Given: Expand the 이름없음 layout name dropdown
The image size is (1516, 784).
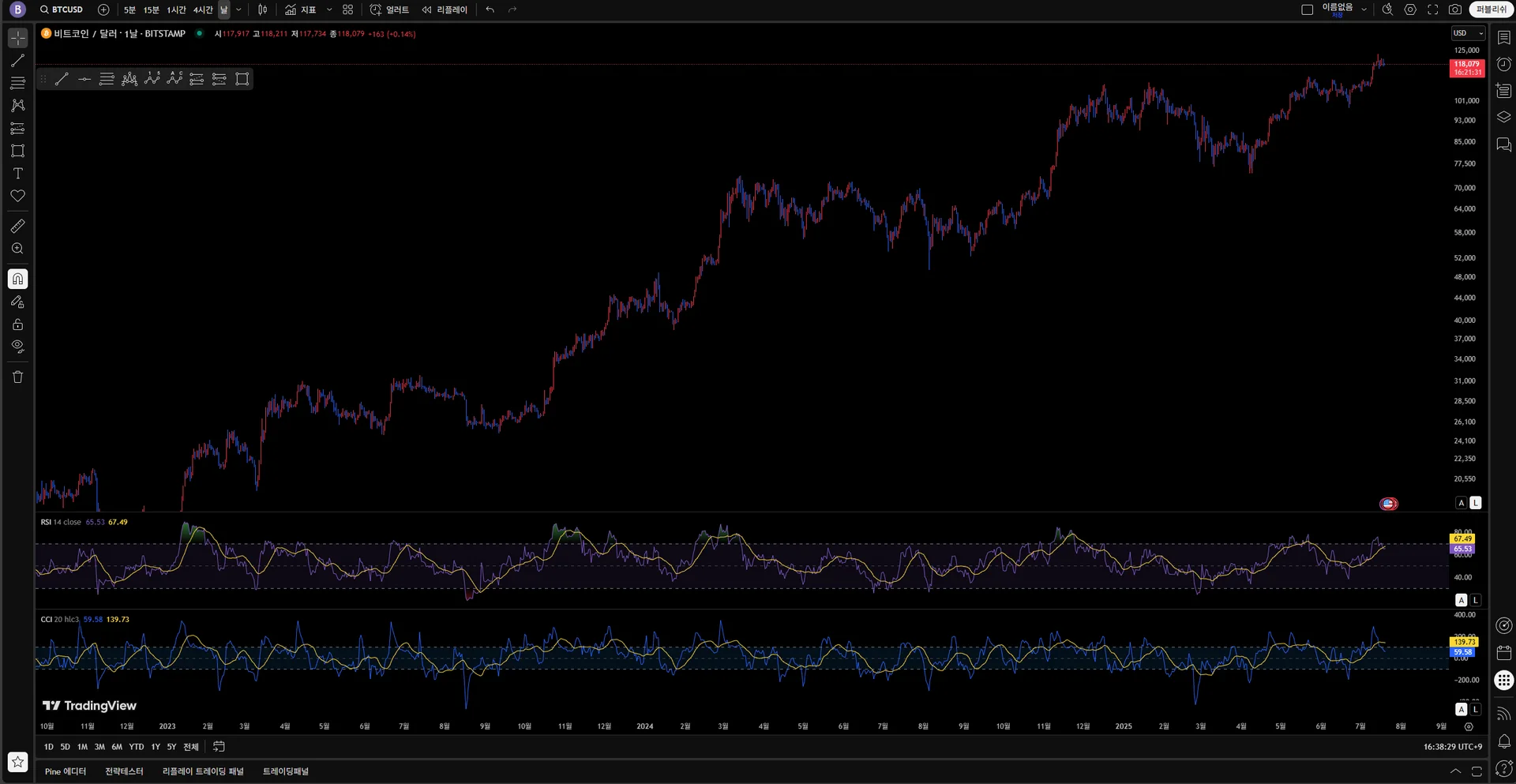Looking at the screenshot, I should click(x=1364, y=9).
